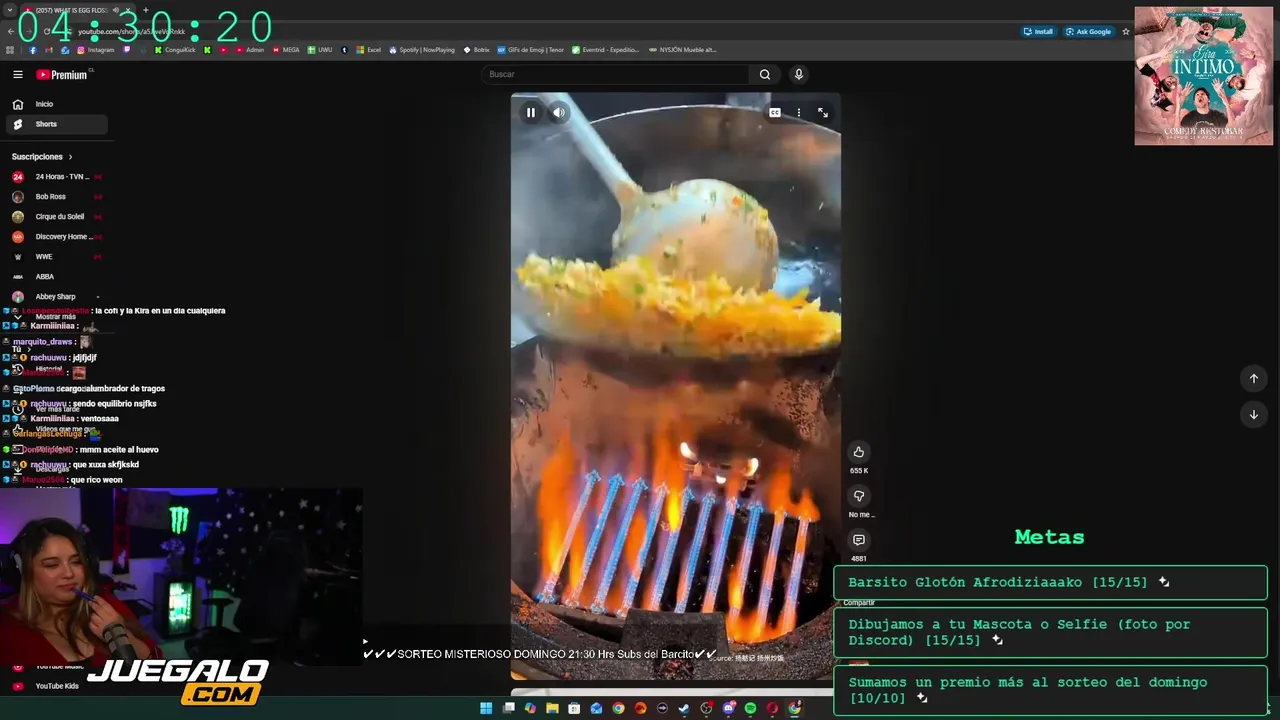The width and height of the screenshot is (1280, 720).
Task: Pause the playing YouTube Short
Action: (x=531, y=113)
